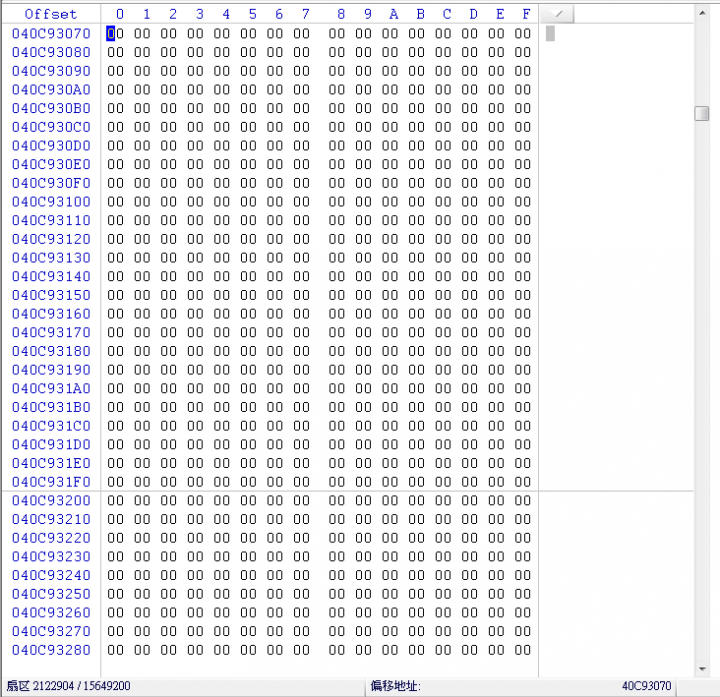Screen dimensions: 720x697
Task: Select offset row 040C93170
Action: pyautogui.click(x=51, y=332)
